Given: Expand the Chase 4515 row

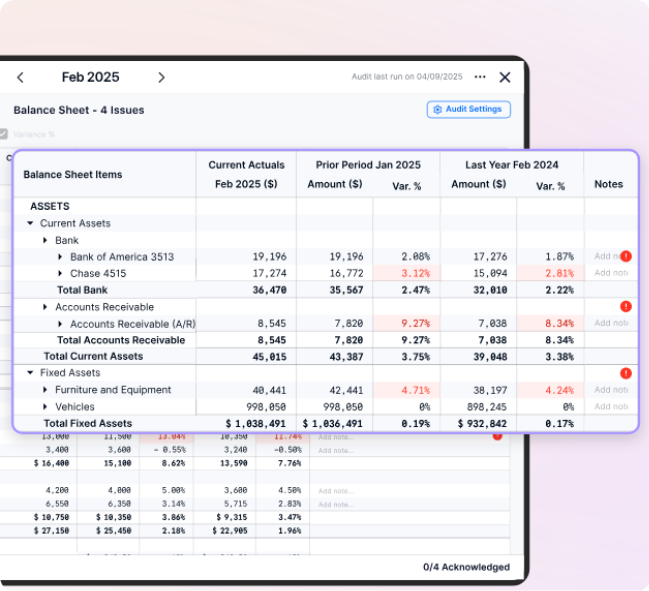Looking at the screenshot, I should point(61,273).
